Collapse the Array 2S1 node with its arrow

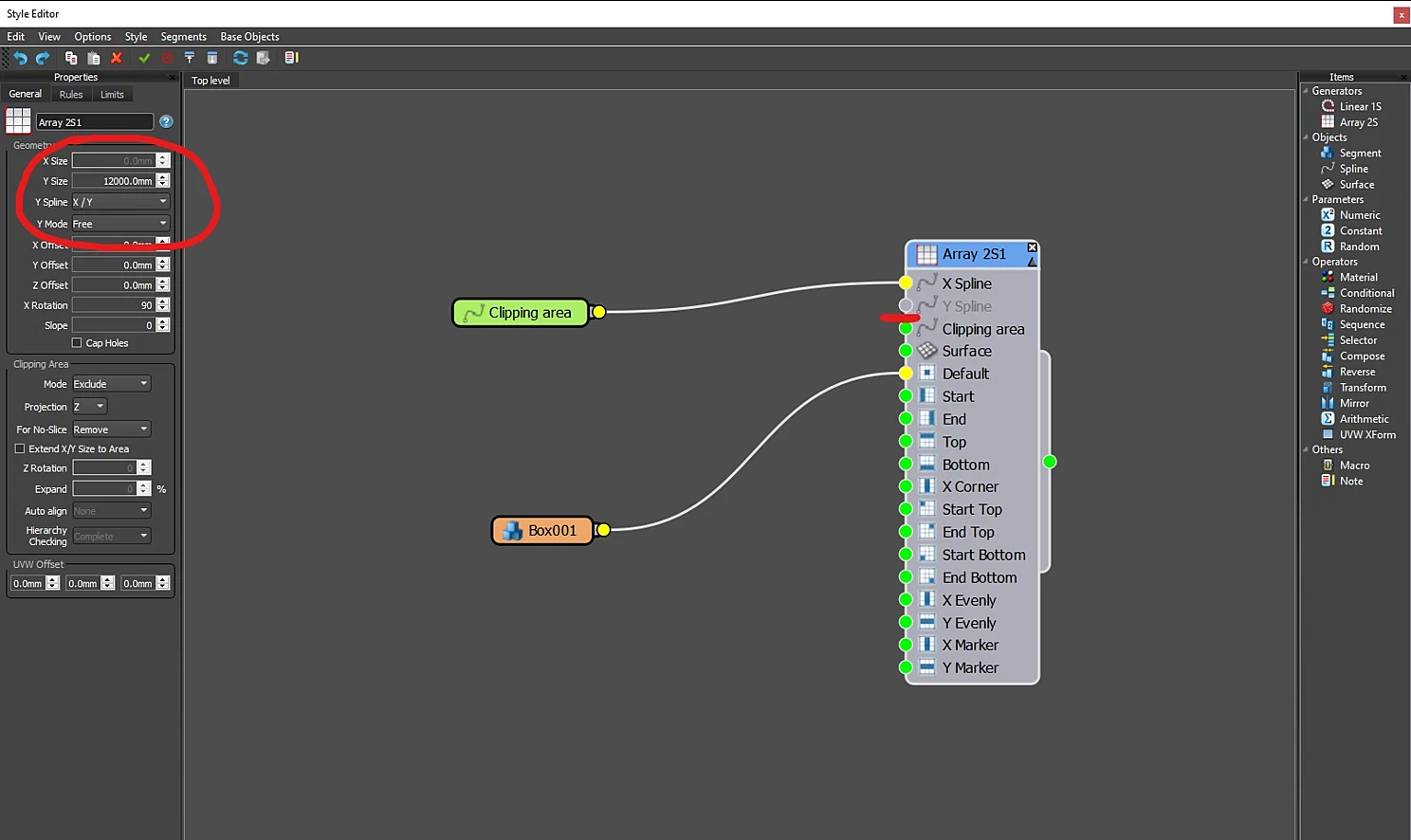tap(1032, 261)
